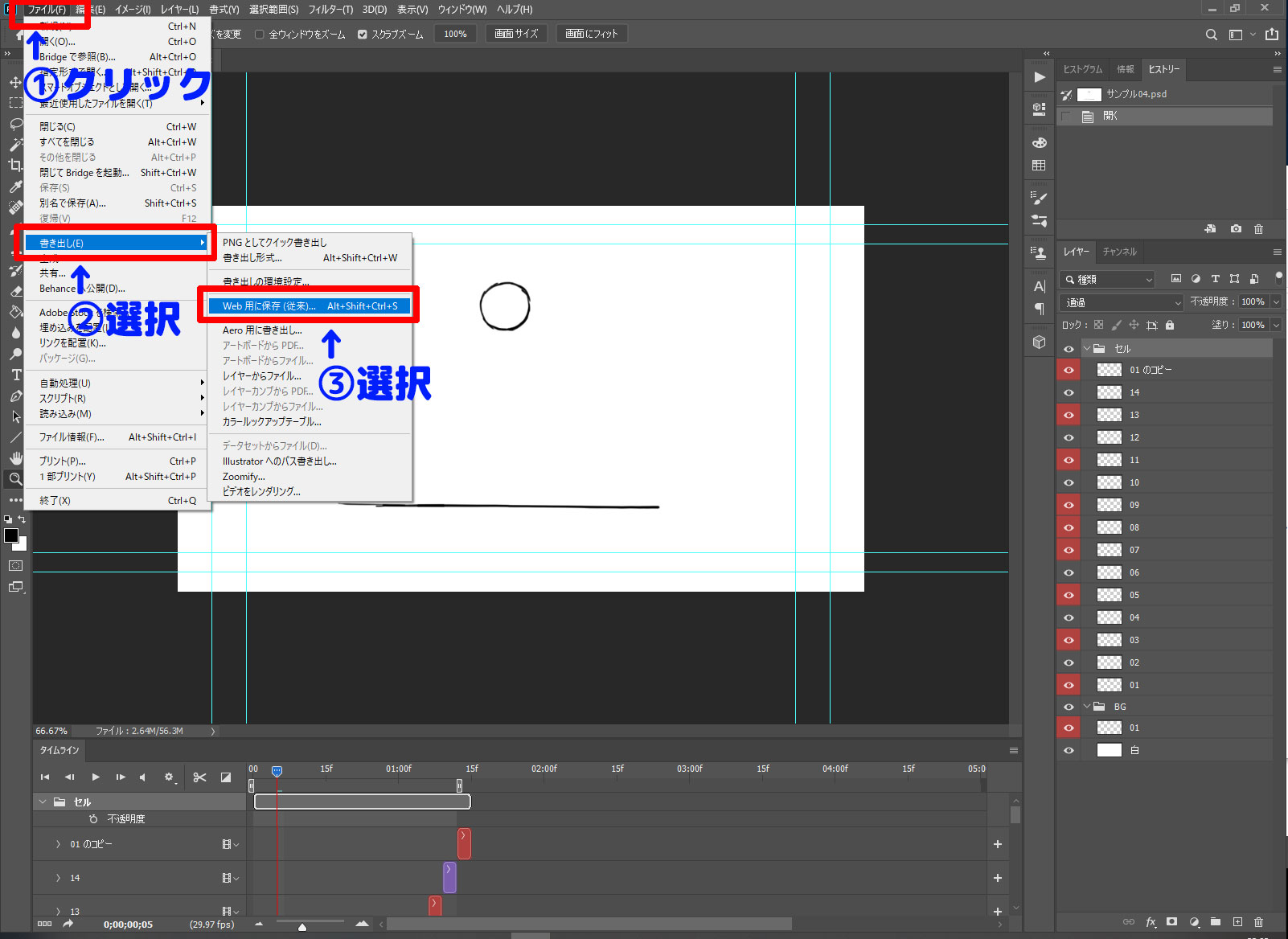Select the Hand tool
This screenshot has width=1288, height=939.
coord(15,458)
